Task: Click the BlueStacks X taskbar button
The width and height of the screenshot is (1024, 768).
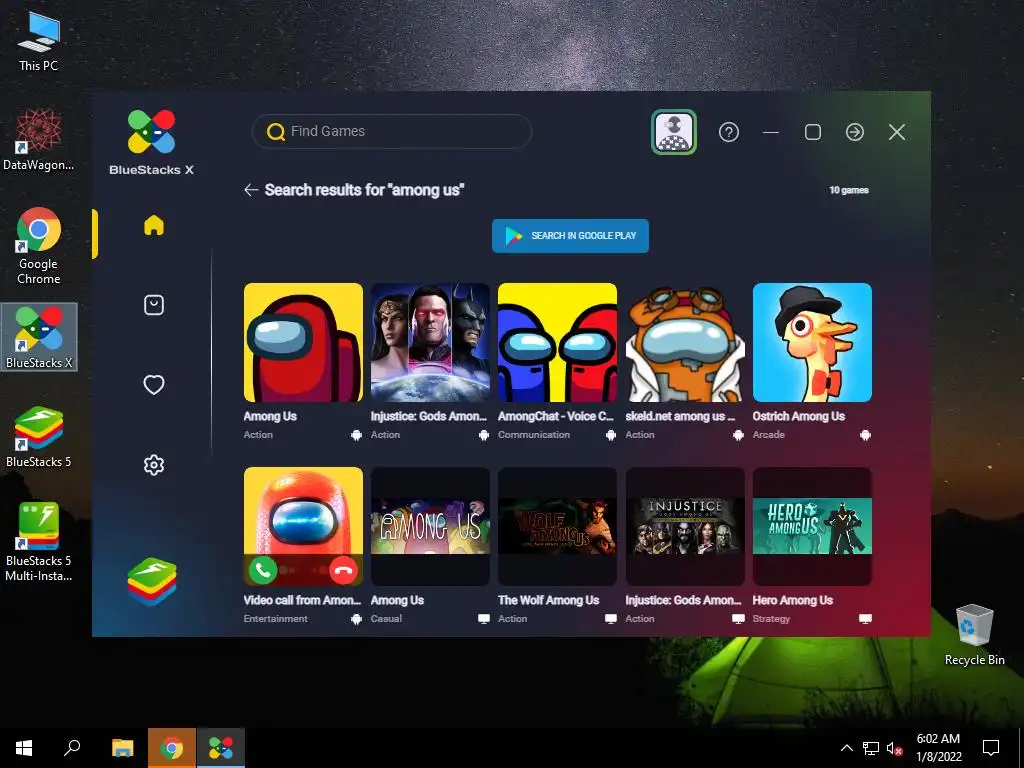Action: tap(221, 748)
